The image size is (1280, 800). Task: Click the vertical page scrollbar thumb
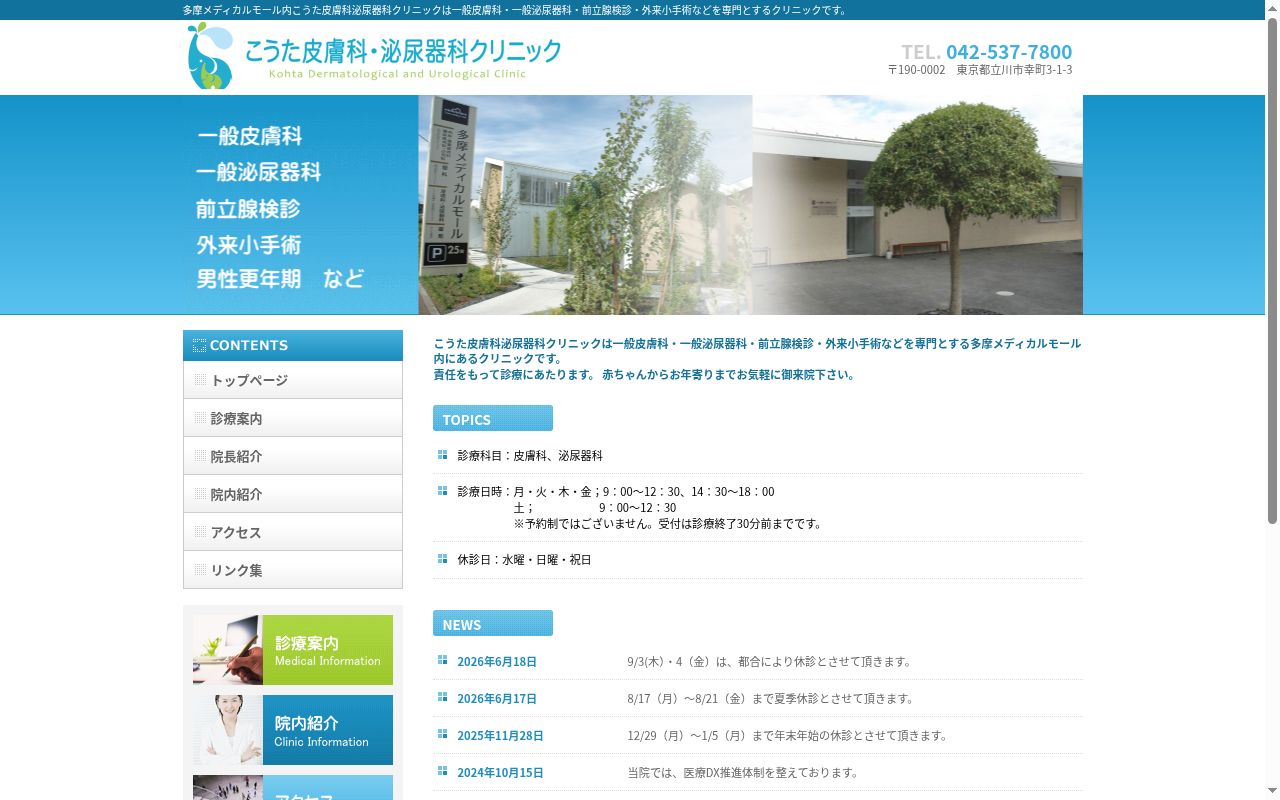(x=1272, y=270)
